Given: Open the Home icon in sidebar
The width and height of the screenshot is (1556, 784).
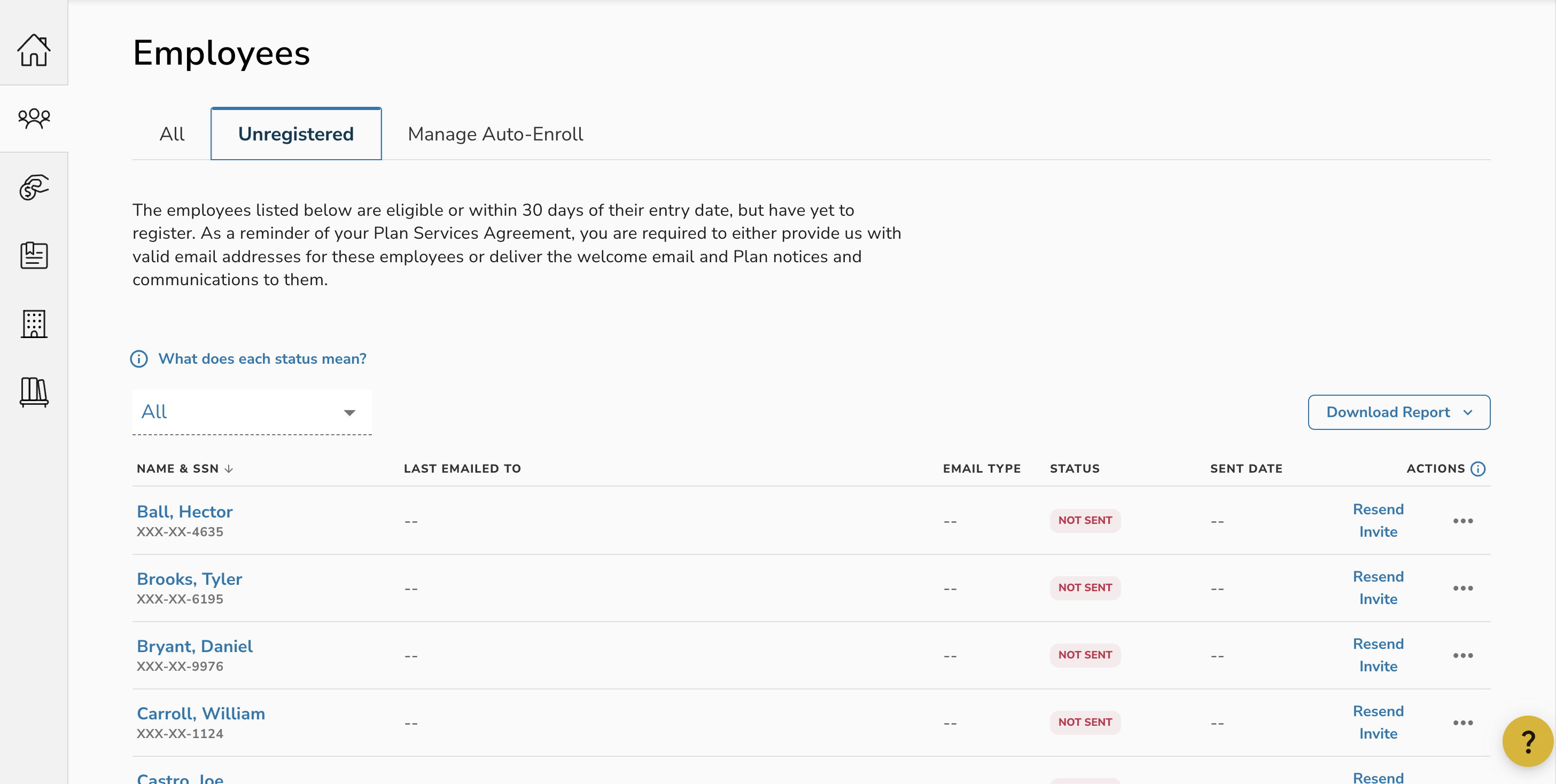Looking at the screenshot, I should pyautogui.click(x=34, y=50).
